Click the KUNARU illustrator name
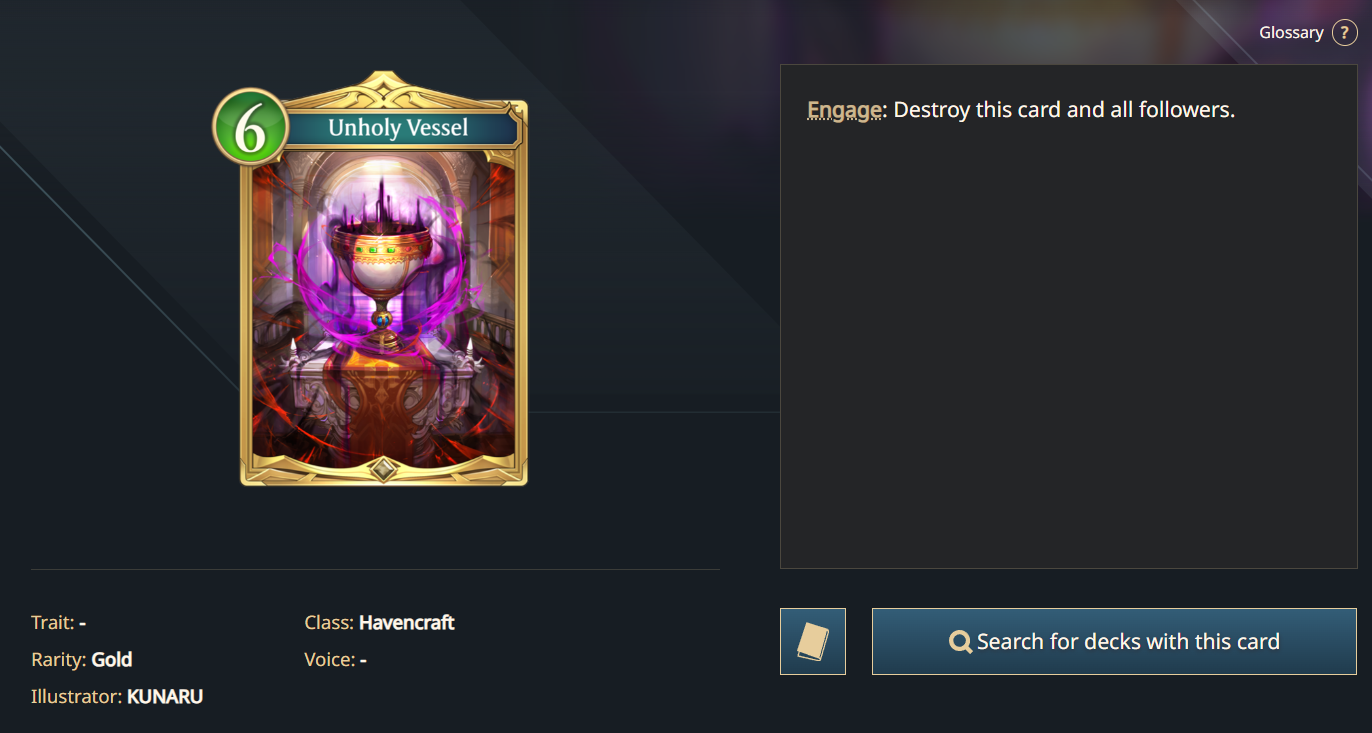Image resolution: width=1372 pixels, height=733 pixels. (x=165, y=697)
